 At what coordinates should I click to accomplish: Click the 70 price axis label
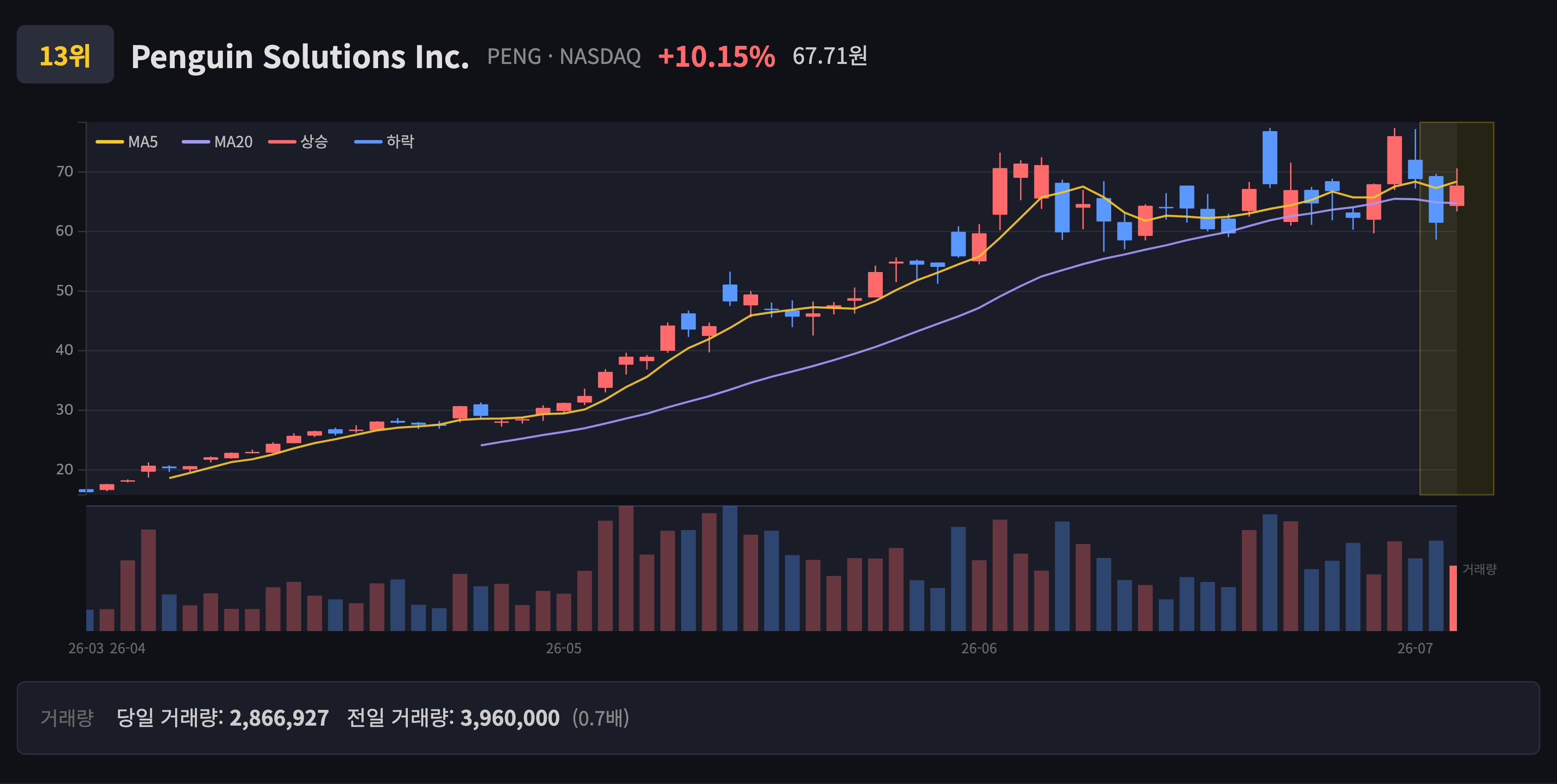(65, 171)
